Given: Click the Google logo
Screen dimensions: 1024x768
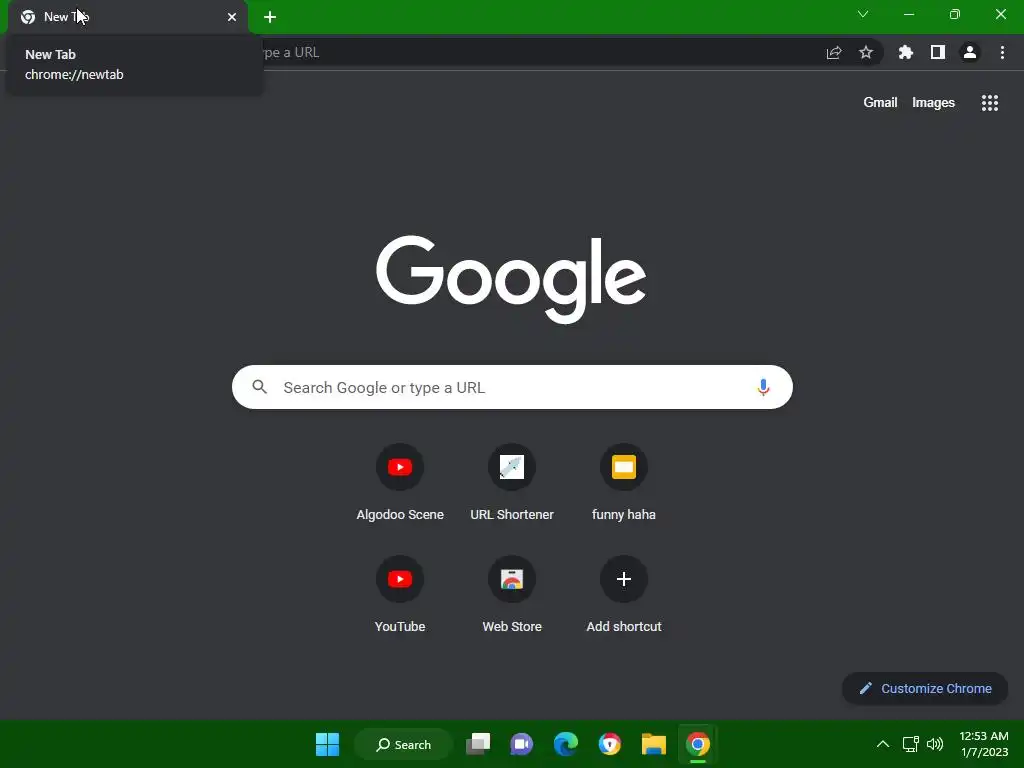Looking at the screenshot, I should (511, 279).
